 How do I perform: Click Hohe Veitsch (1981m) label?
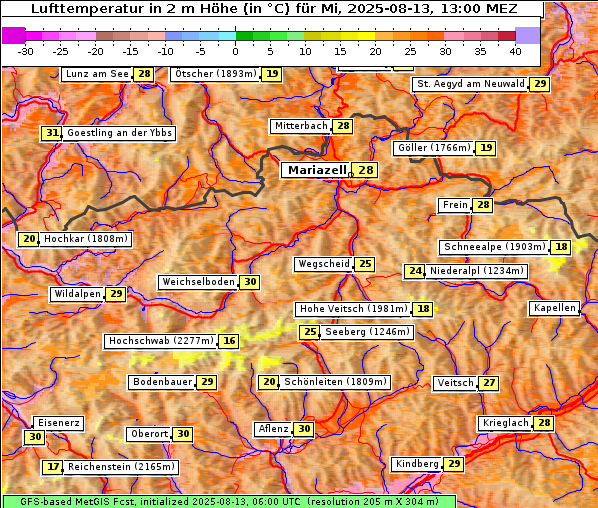(354, 309)
